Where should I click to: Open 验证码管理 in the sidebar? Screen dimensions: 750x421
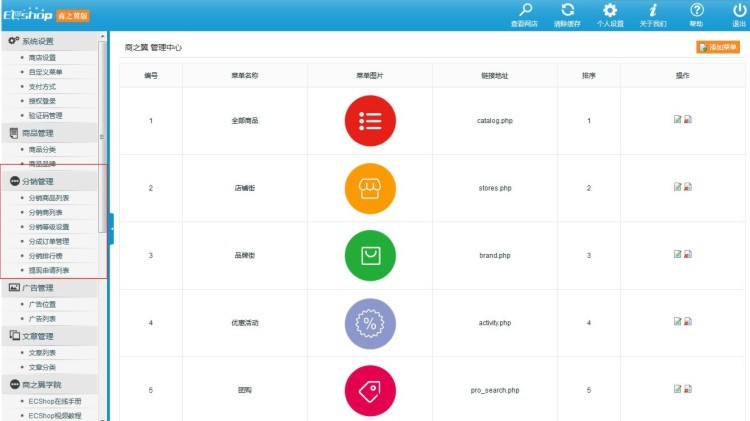coord(45,115)
